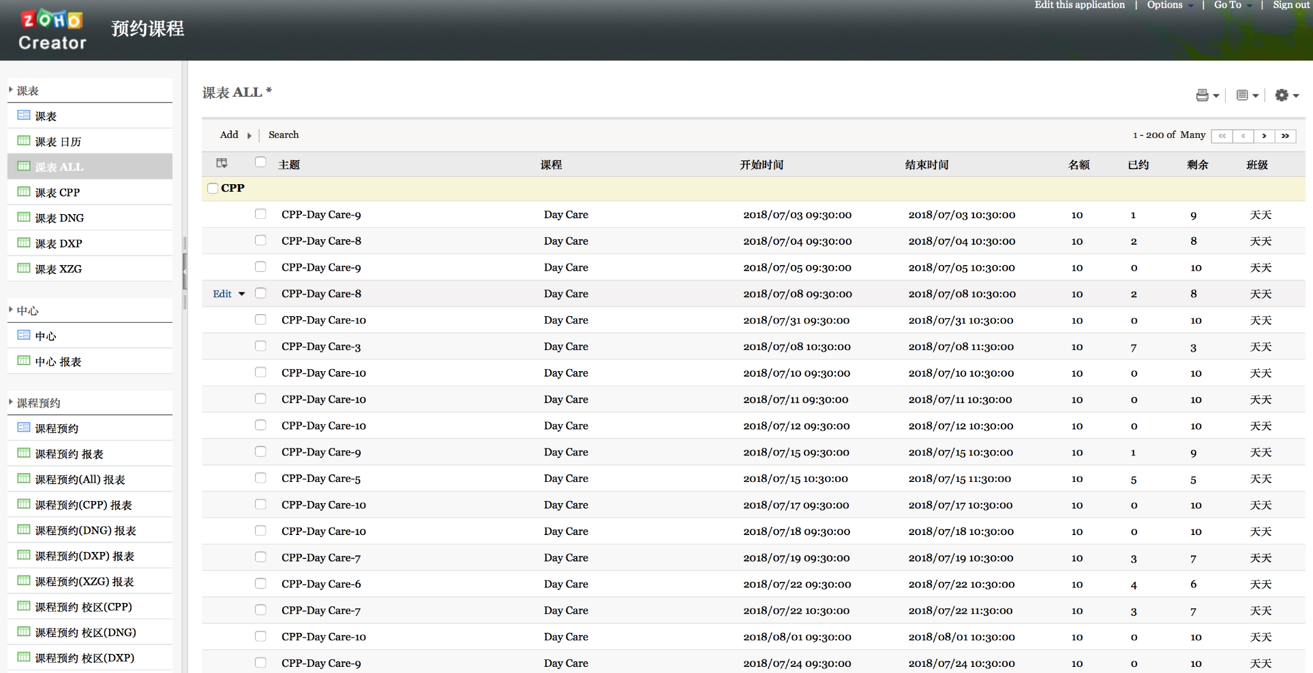
Task: Click Edit this application link
Action: pyautogui.click(x=1079, y=6)
